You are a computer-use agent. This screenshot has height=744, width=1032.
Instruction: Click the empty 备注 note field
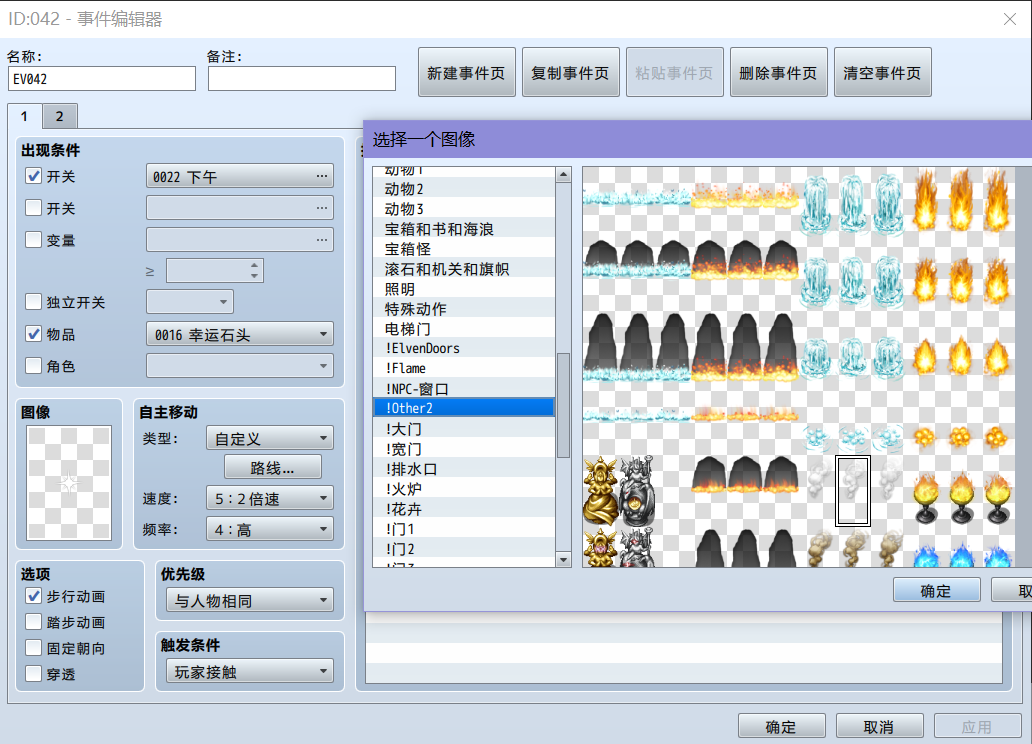point(302,78)
